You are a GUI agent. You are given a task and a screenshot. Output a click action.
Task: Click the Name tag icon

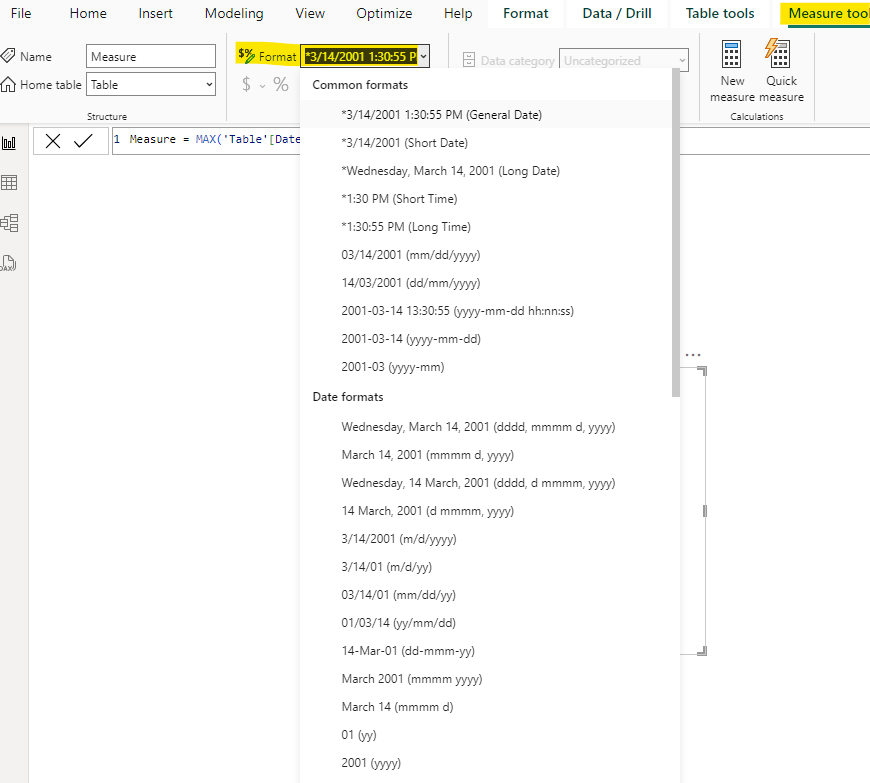(x=8, y=55)
